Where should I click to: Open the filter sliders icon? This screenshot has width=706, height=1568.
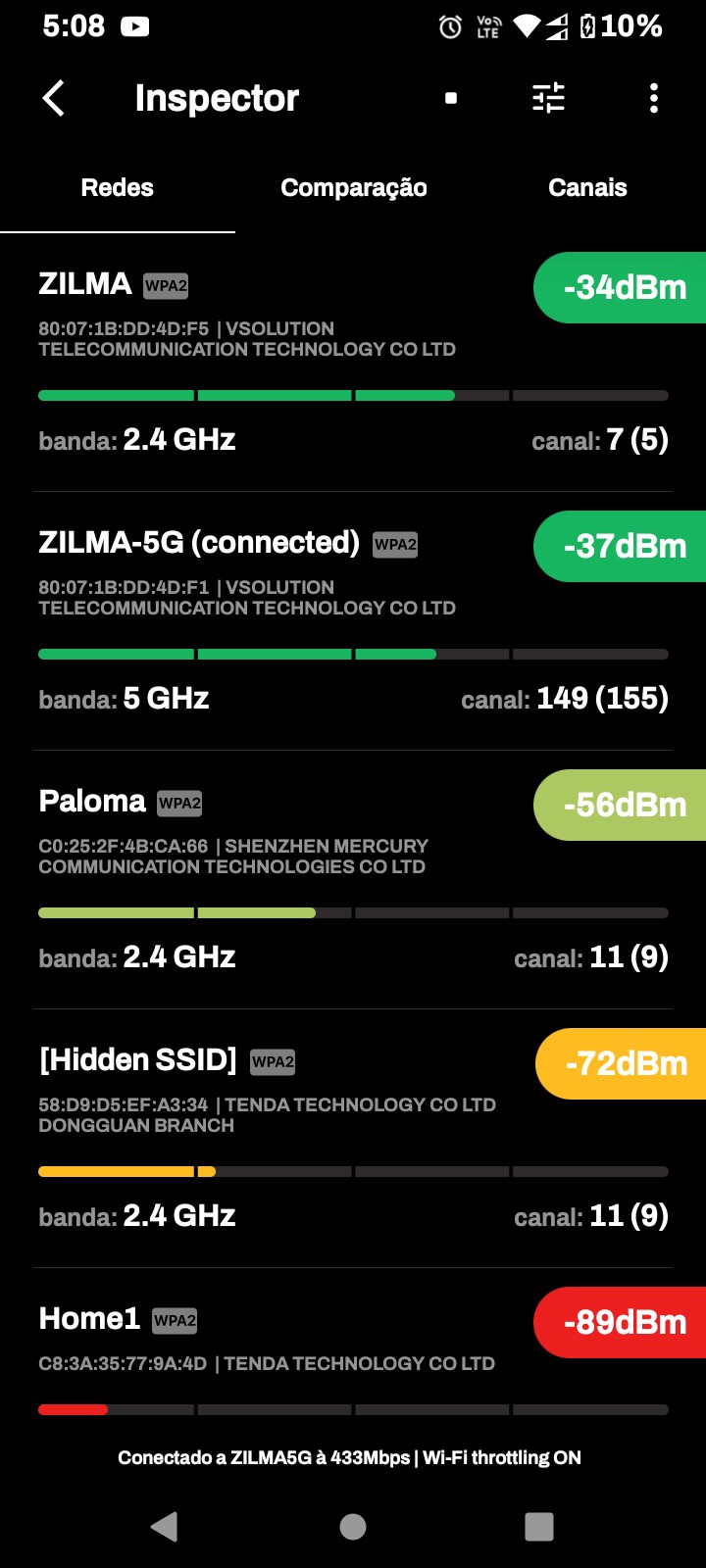(548, 98)
